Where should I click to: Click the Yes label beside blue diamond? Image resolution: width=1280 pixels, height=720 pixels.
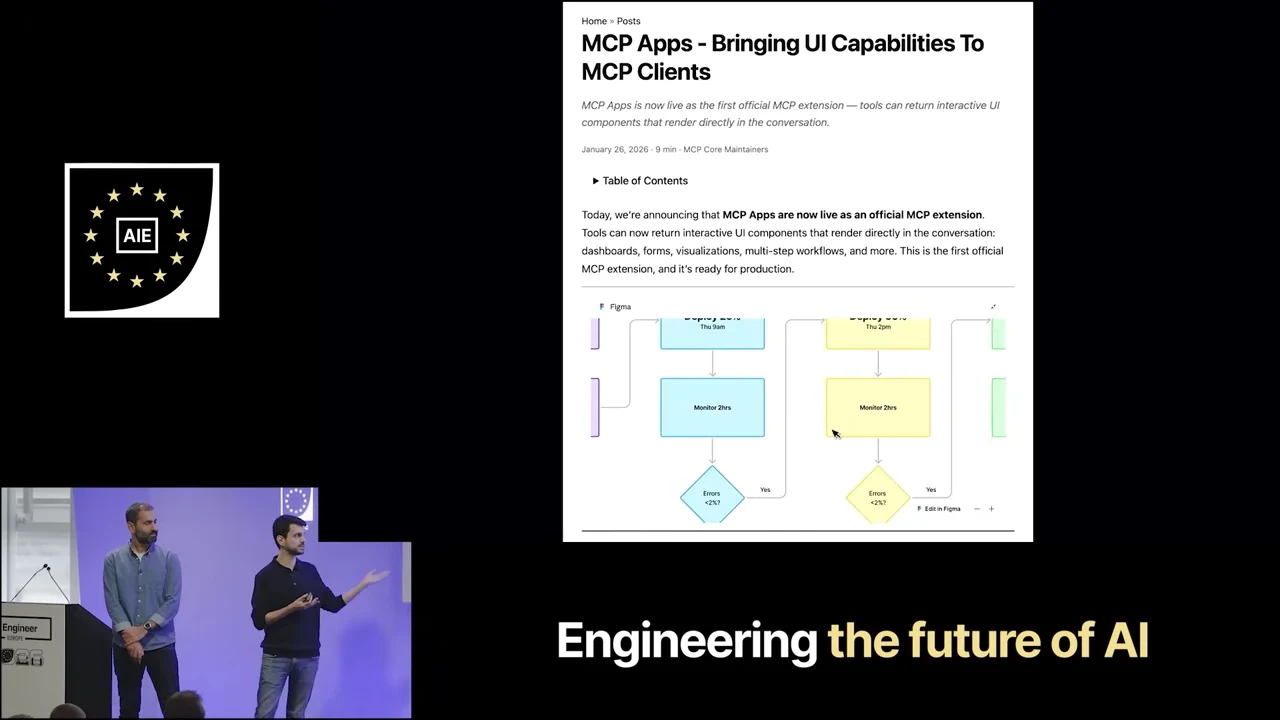[x=765, y=490]
